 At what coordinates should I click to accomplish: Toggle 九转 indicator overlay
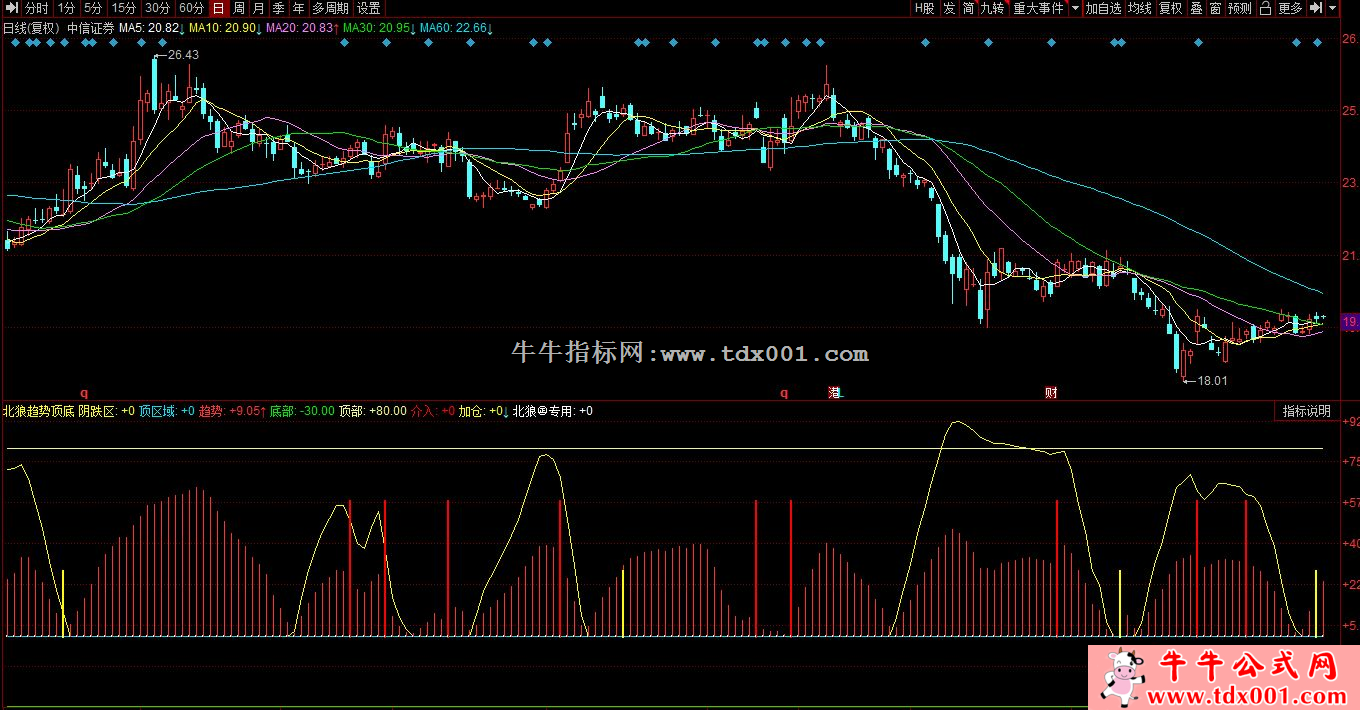(991, 8)
